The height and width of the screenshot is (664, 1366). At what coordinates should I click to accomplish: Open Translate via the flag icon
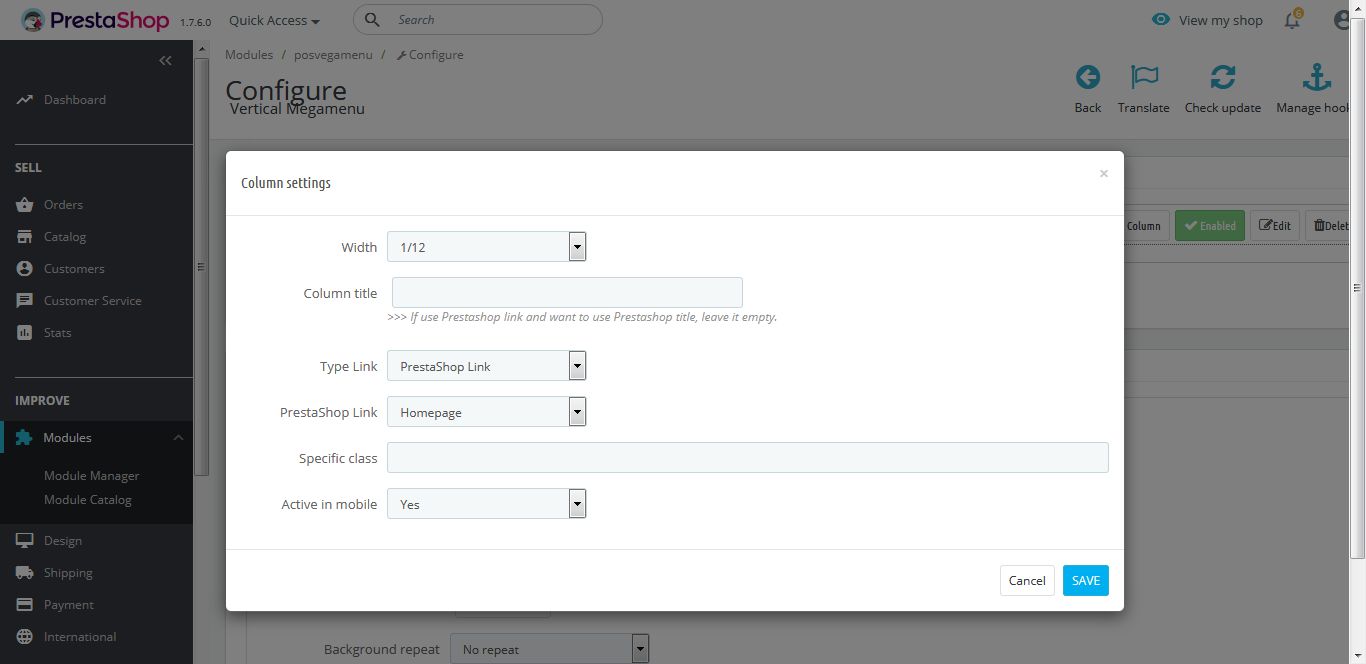tap(1143, 78)
